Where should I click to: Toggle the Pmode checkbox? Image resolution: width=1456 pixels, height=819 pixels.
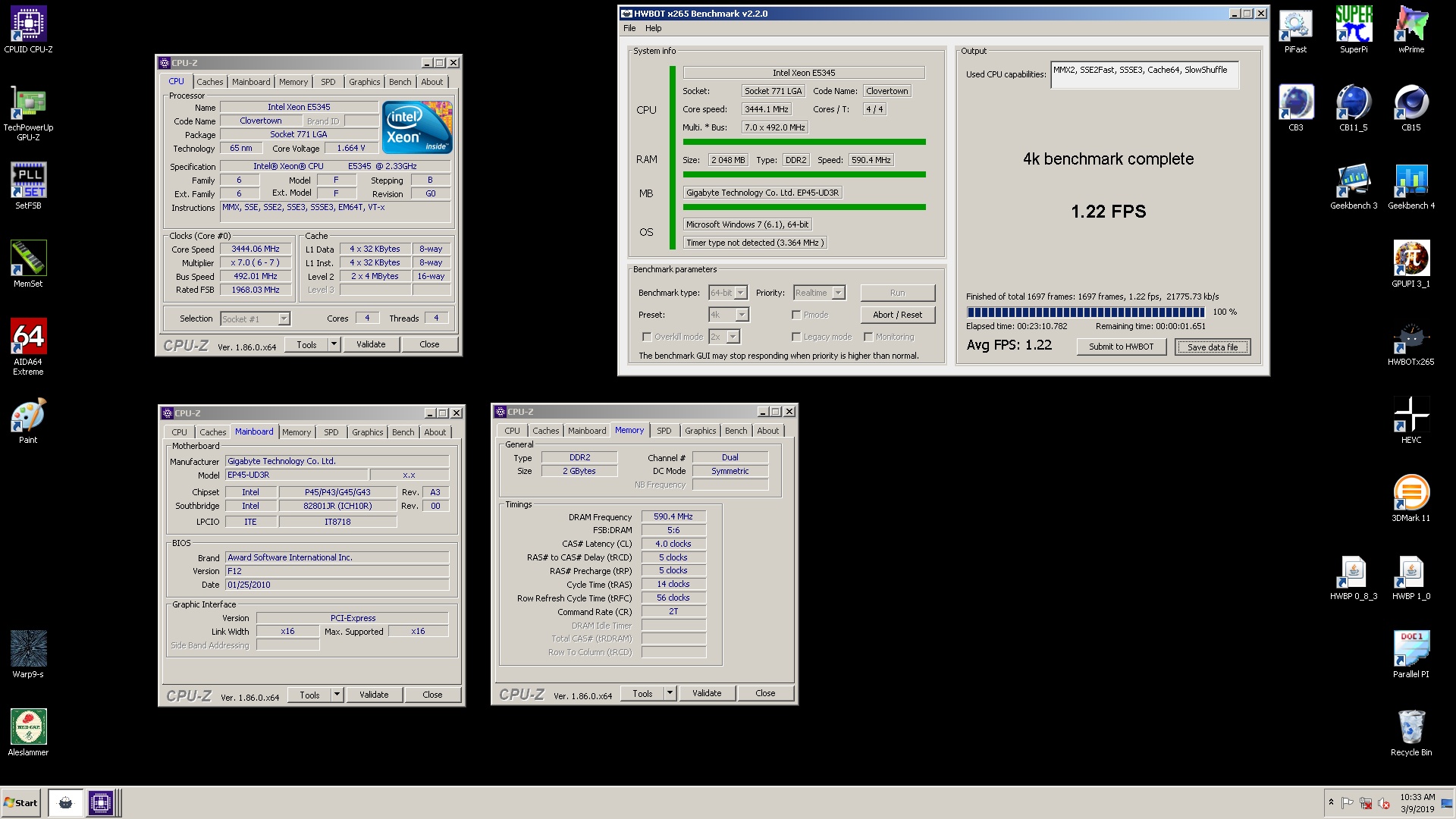point(796,315)
